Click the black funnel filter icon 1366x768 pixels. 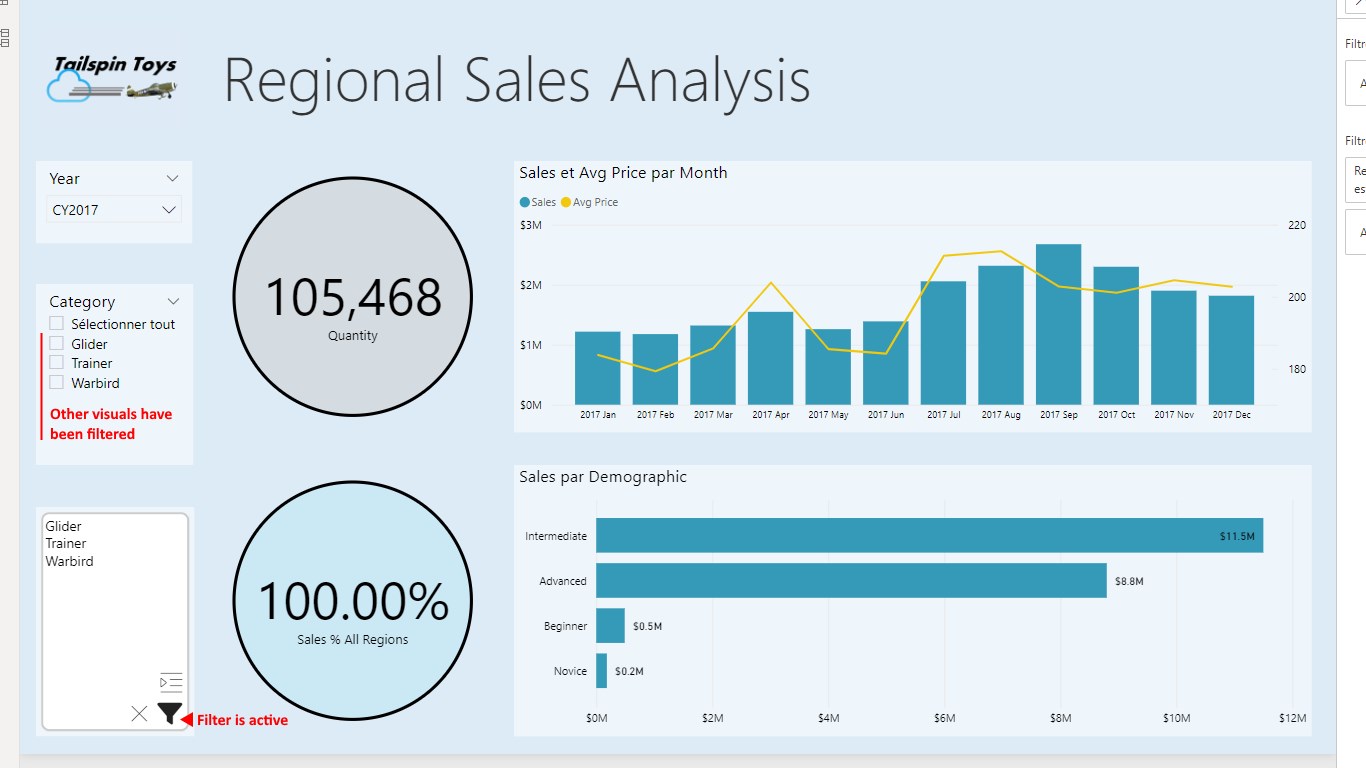point(170,714)
